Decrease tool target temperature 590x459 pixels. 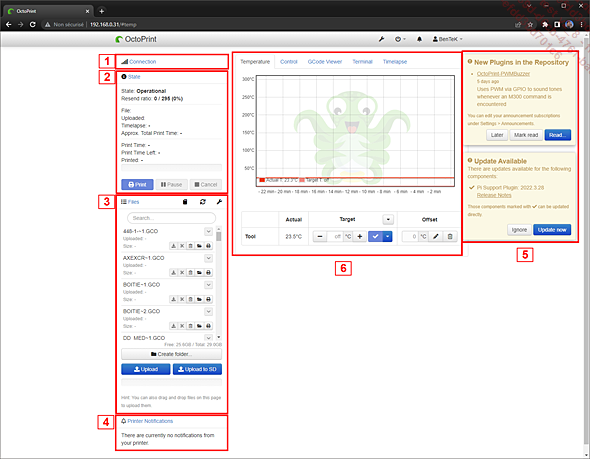pyautogui.click(x=320, y=237)
